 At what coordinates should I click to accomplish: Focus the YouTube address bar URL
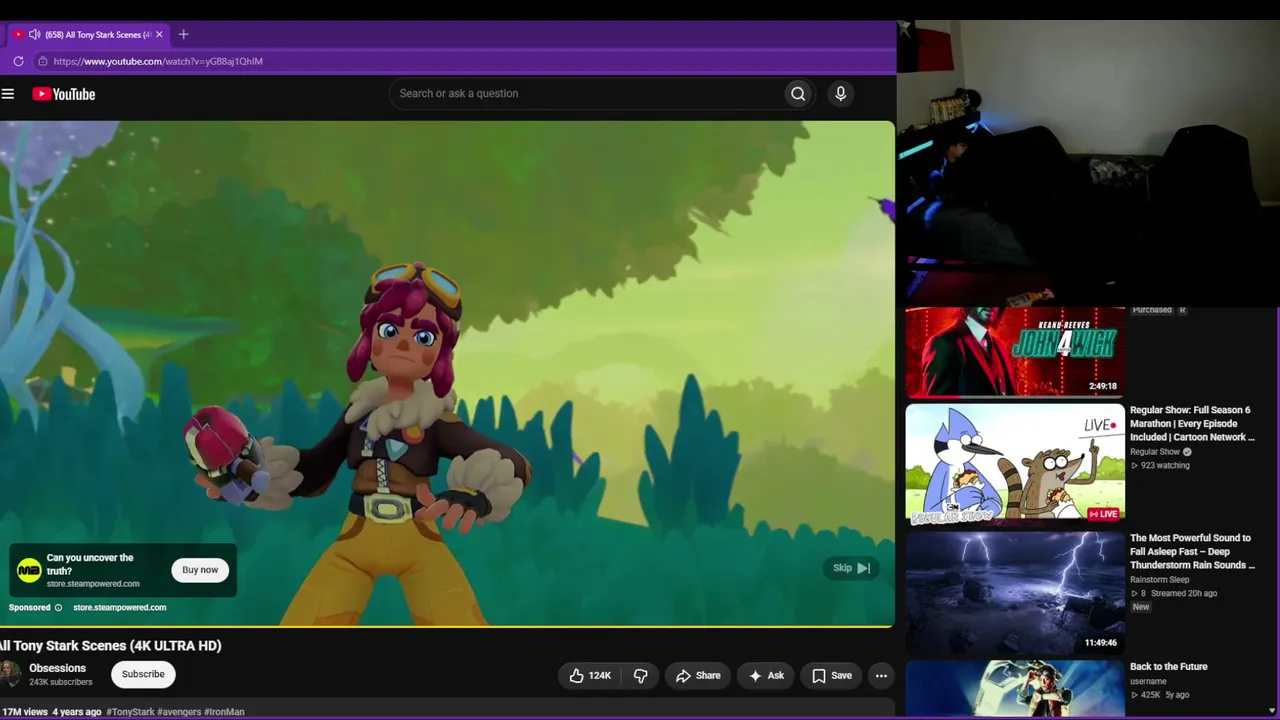[158, 61]
